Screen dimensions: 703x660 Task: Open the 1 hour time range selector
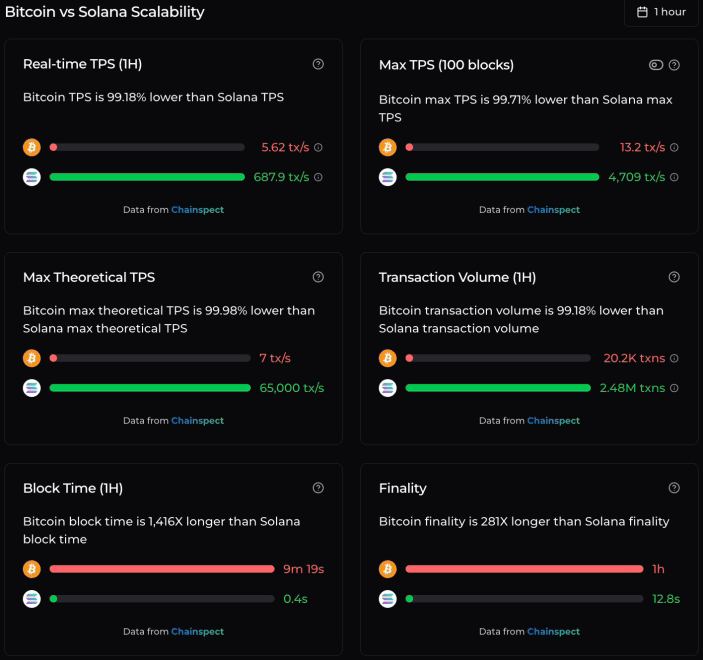pyautogui.click(x=661, y=12)
